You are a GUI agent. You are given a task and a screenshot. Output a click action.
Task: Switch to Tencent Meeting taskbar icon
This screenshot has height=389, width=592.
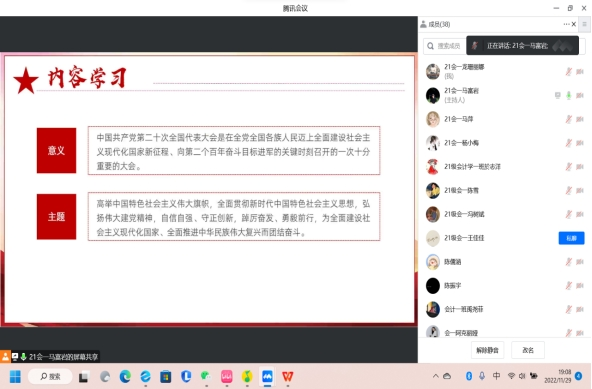267,377
